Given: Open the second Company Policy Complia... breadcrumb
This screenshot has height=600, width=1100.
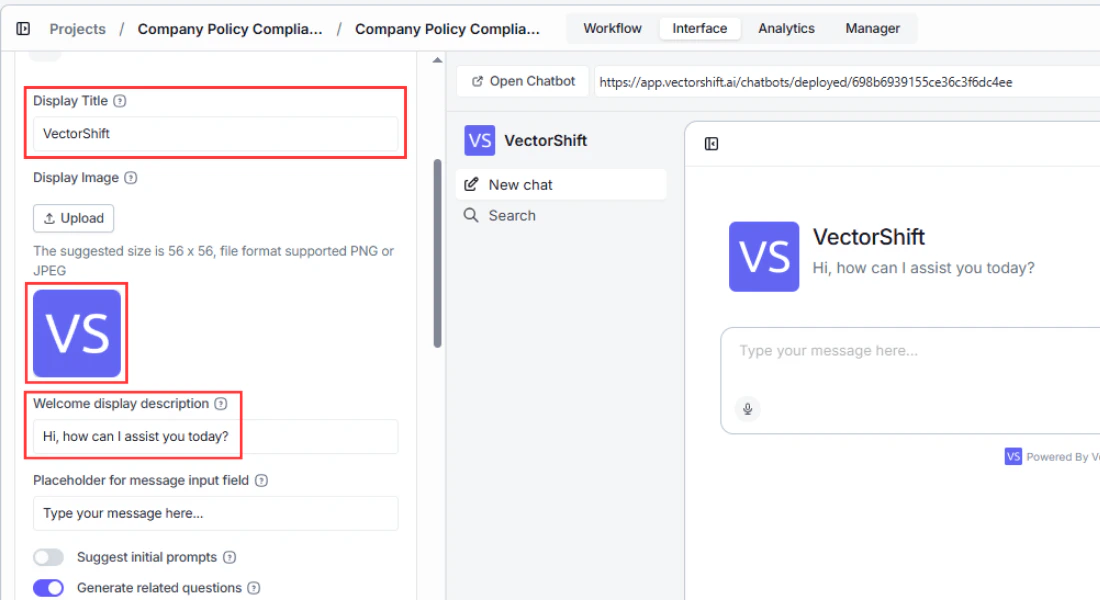Looking at the screenshot, I should pos(448,29).
